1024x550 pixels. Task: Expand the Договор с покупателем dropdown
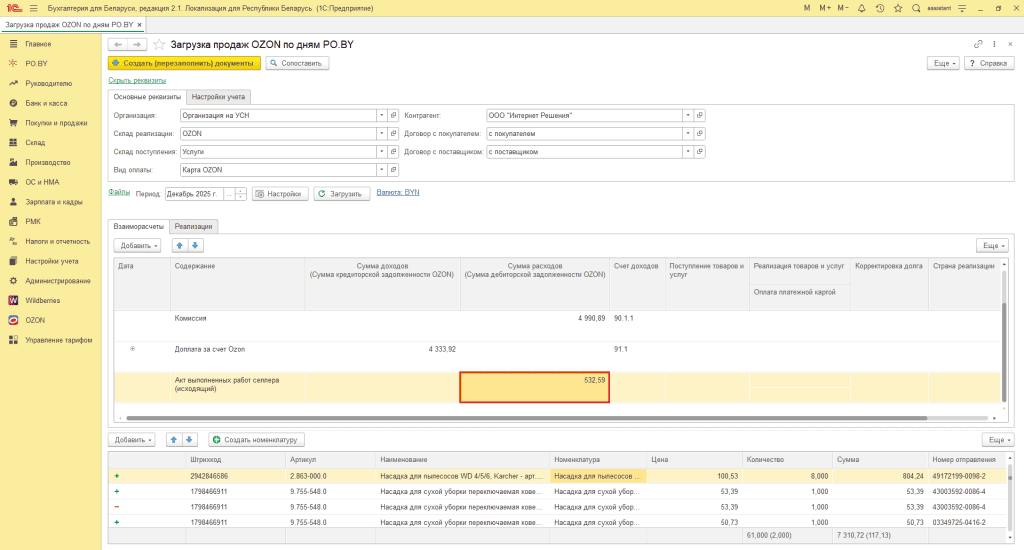[688, 133]
